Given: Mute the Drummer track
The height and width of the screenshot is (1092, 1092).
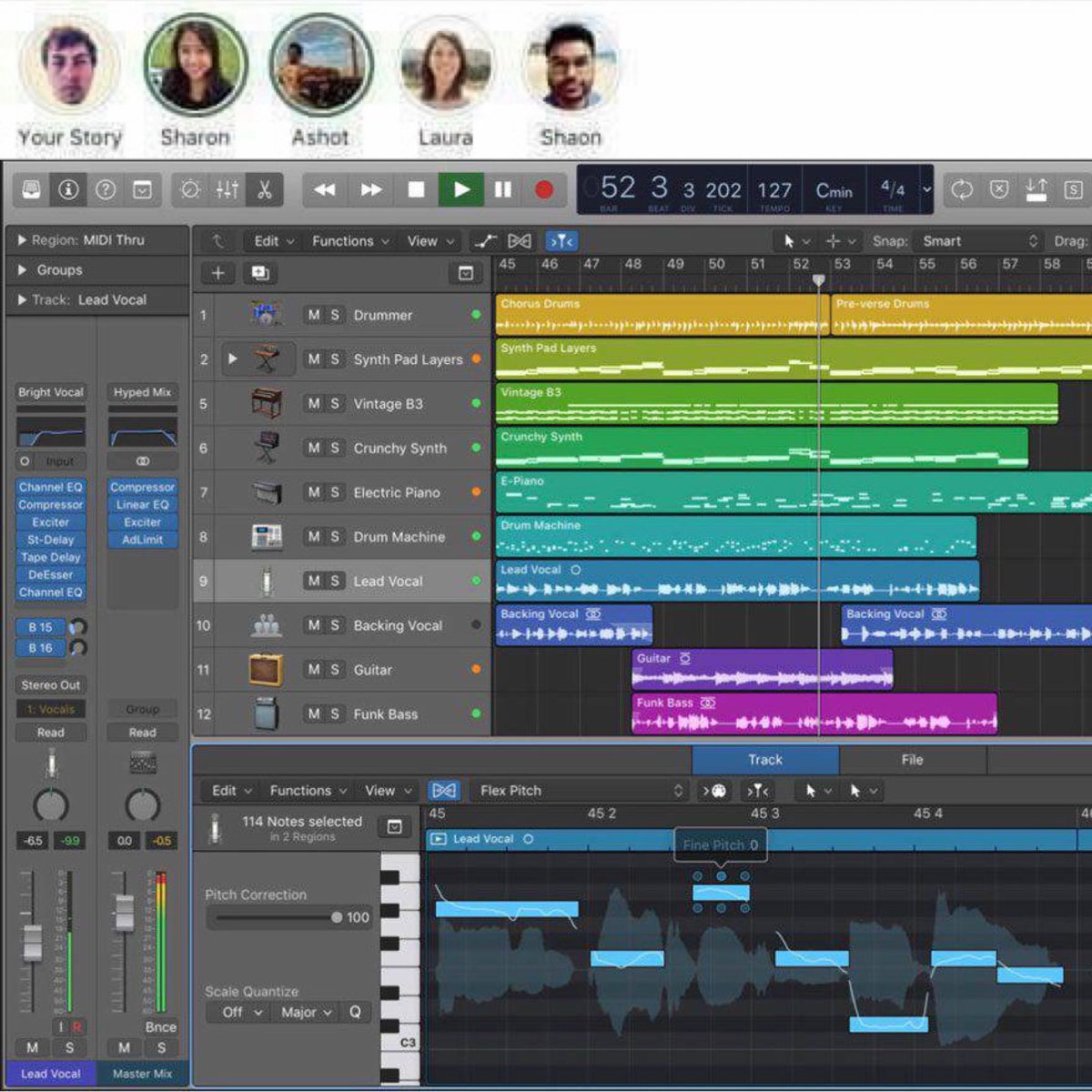Looking at the screenshot, I should coord(314,315).
